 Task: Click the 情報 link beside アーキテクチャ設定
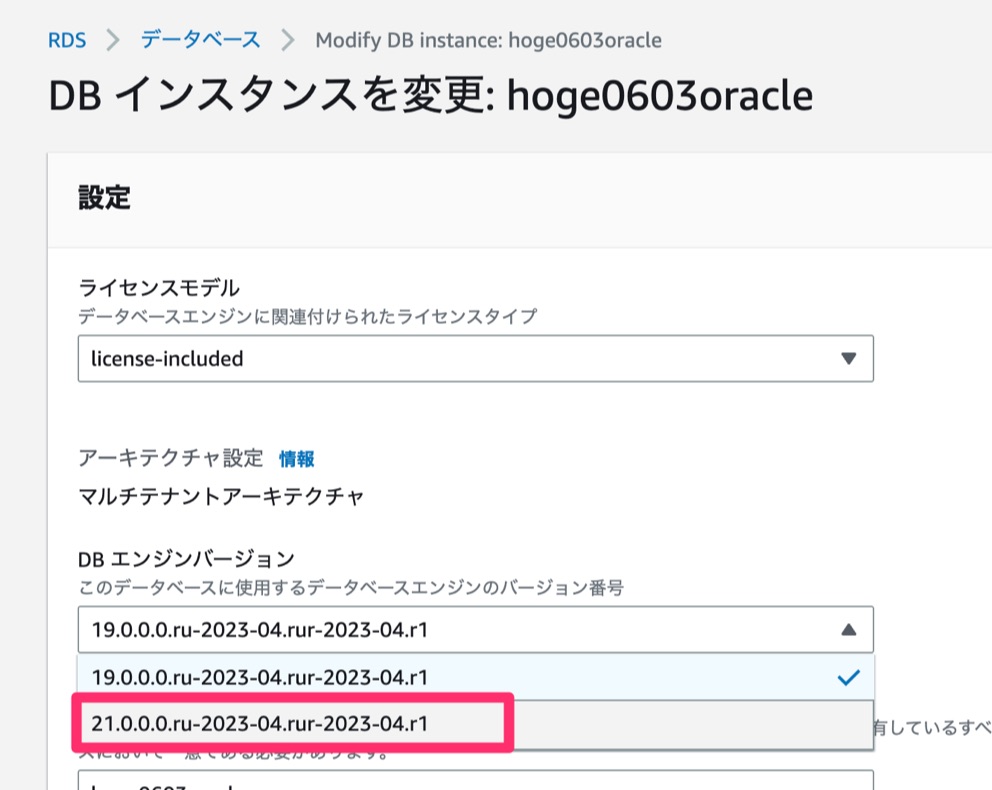click(x=296, y=457)
